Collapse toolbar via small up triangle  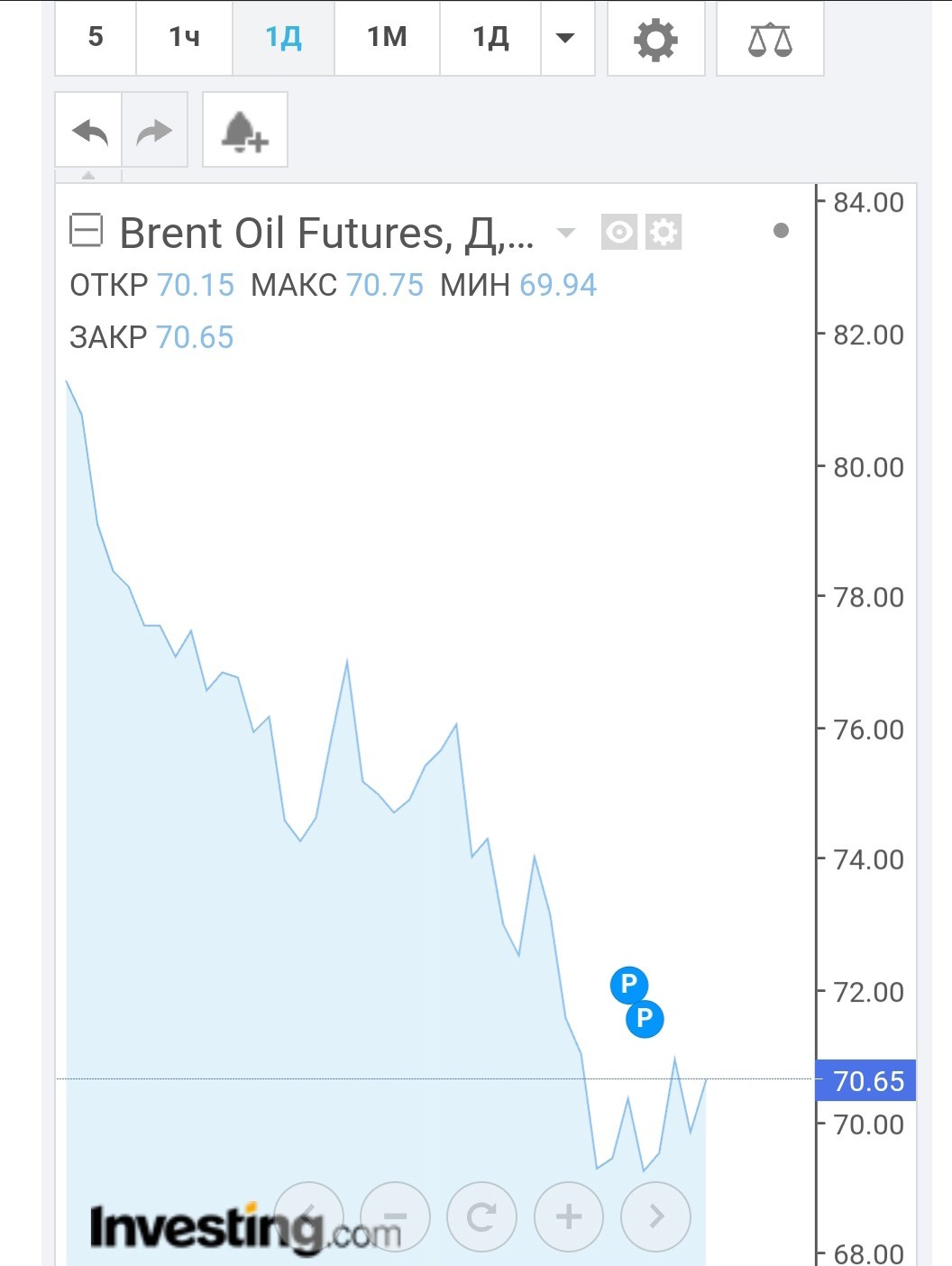pos(88,175)
